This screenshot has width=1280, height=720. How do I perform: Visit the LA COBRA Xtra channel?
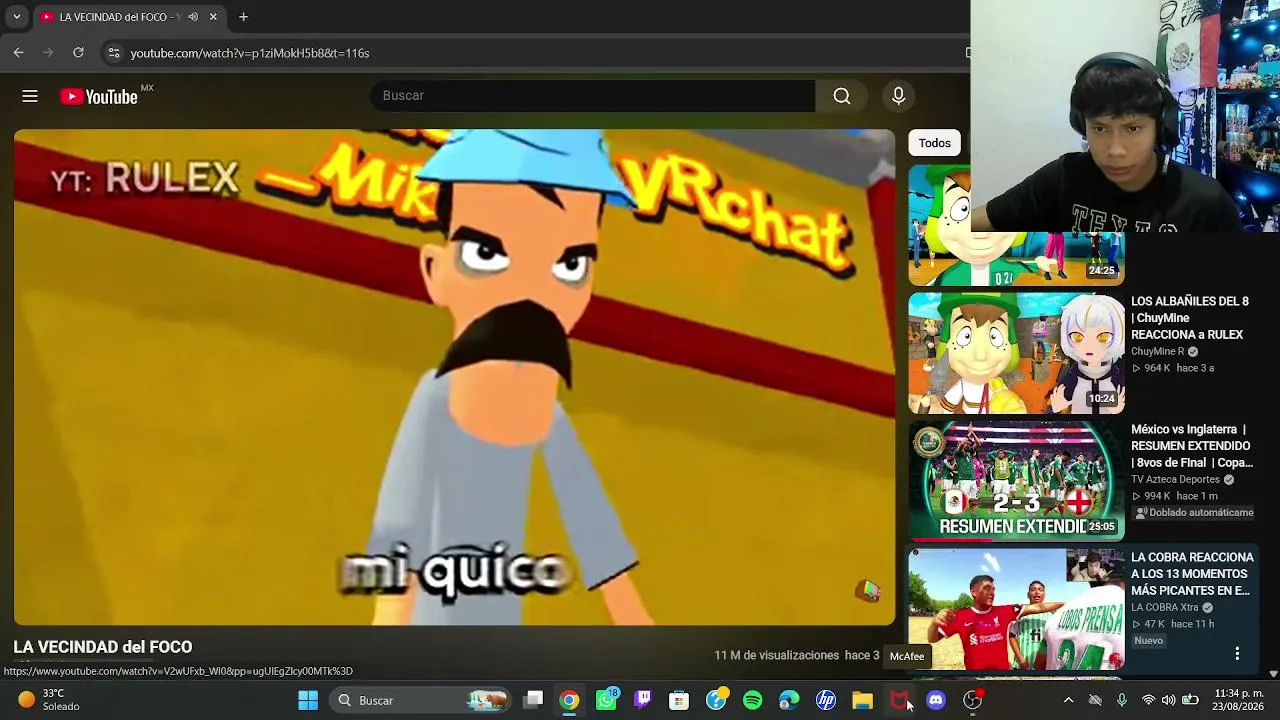click(x=1165, y=608)
